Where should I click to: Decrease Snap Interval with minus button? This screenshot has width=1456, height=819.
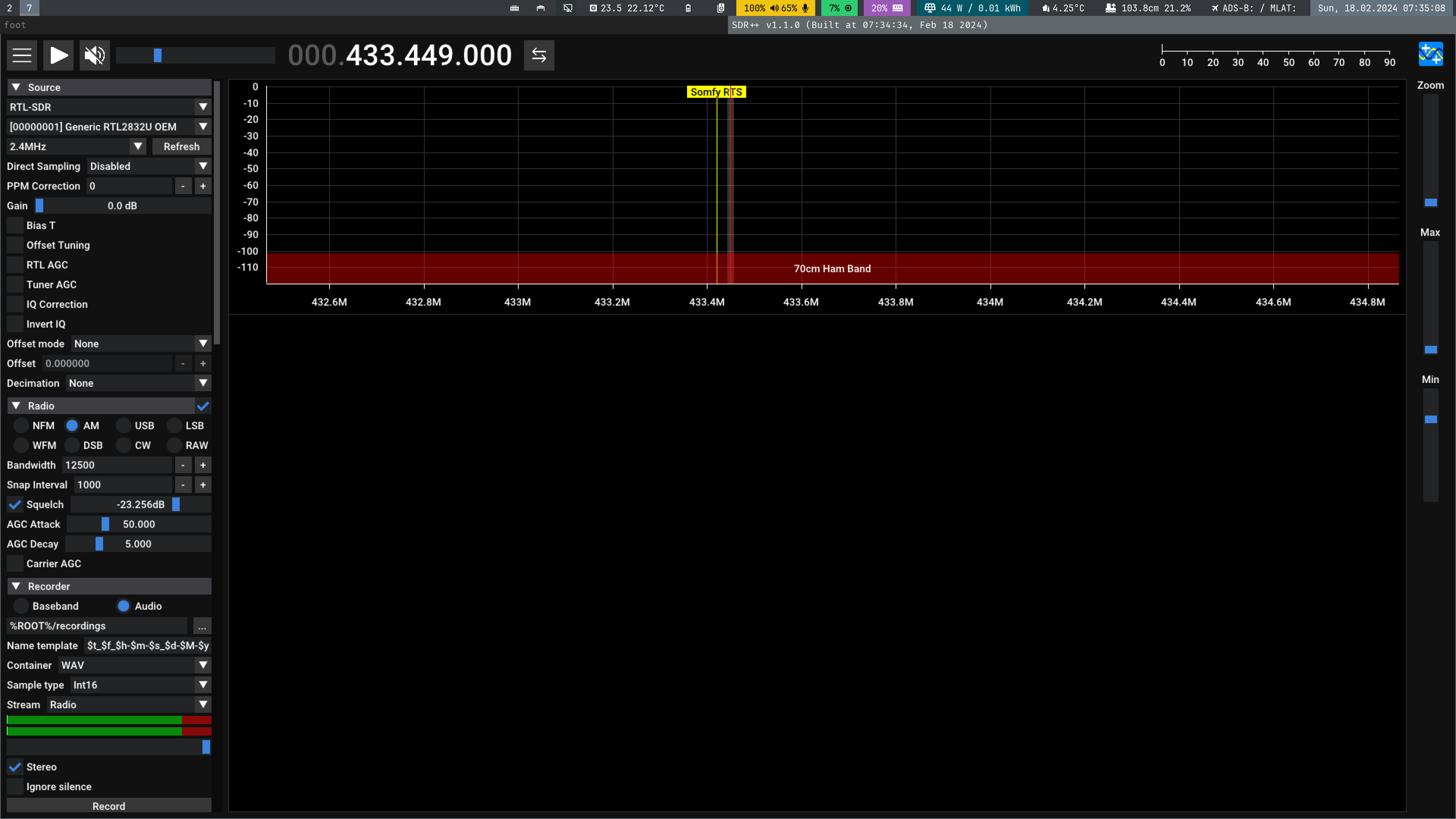pos(182,485)
